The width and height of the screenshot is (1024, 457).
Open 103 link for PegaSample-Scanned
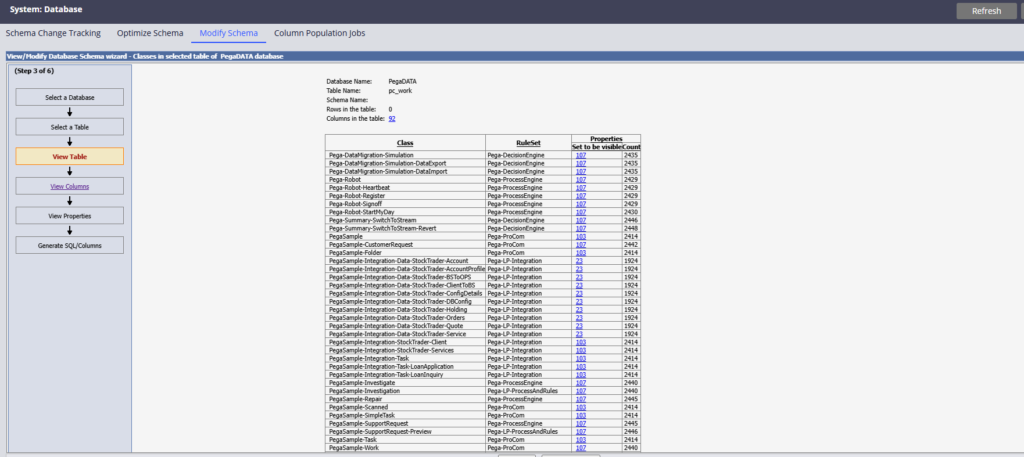(581, 407)
